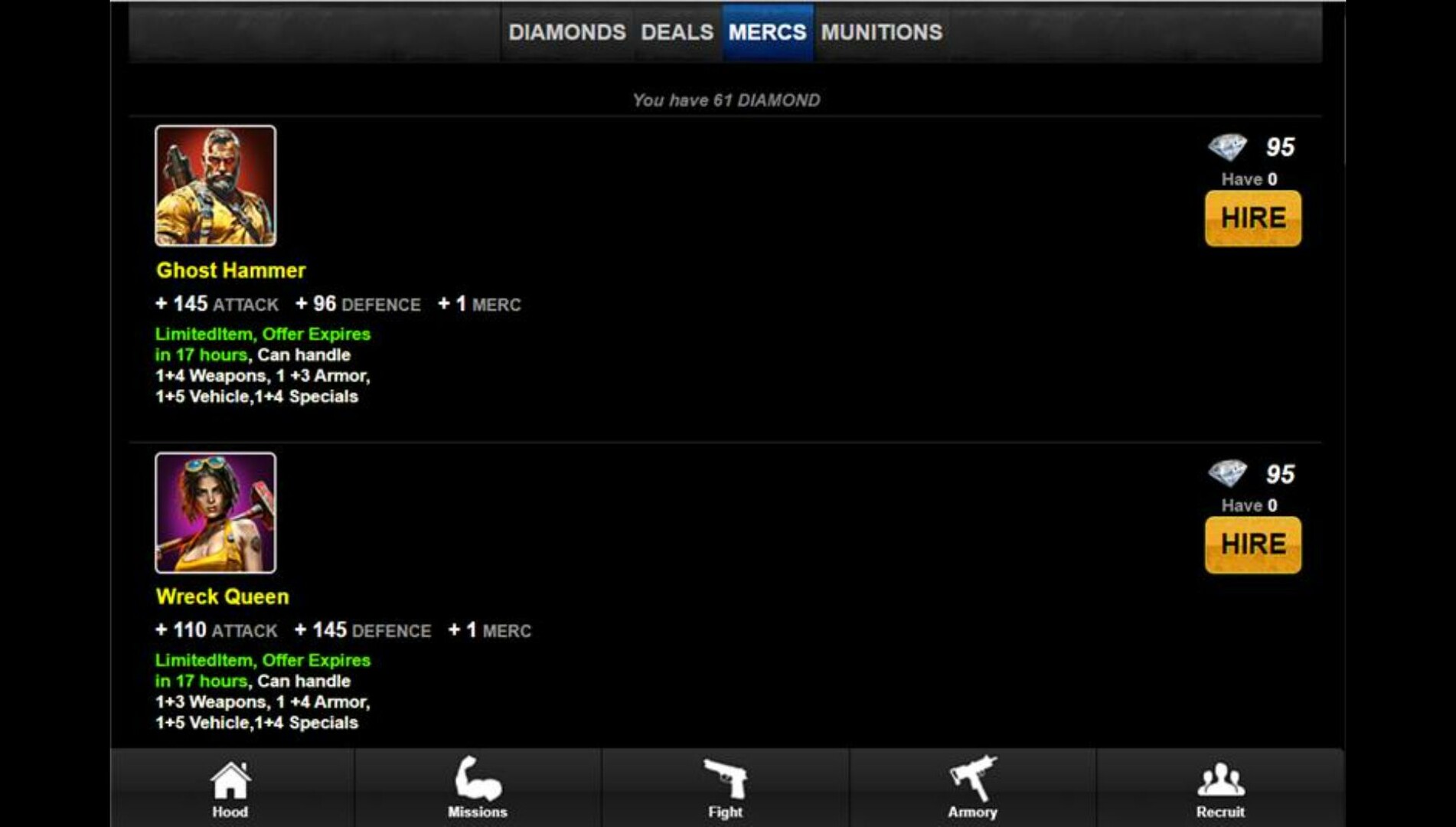Click the You have 61 DIAMOND header

(726, 99)
